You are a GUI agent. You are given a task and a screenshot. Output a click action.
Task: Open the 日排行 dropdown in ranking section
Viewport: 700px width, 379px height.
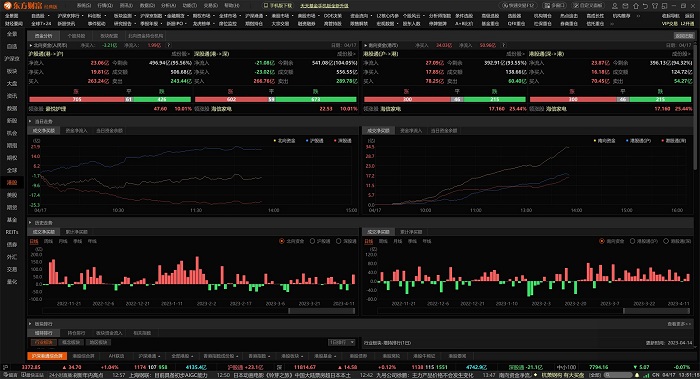click(x=342, y=342)
